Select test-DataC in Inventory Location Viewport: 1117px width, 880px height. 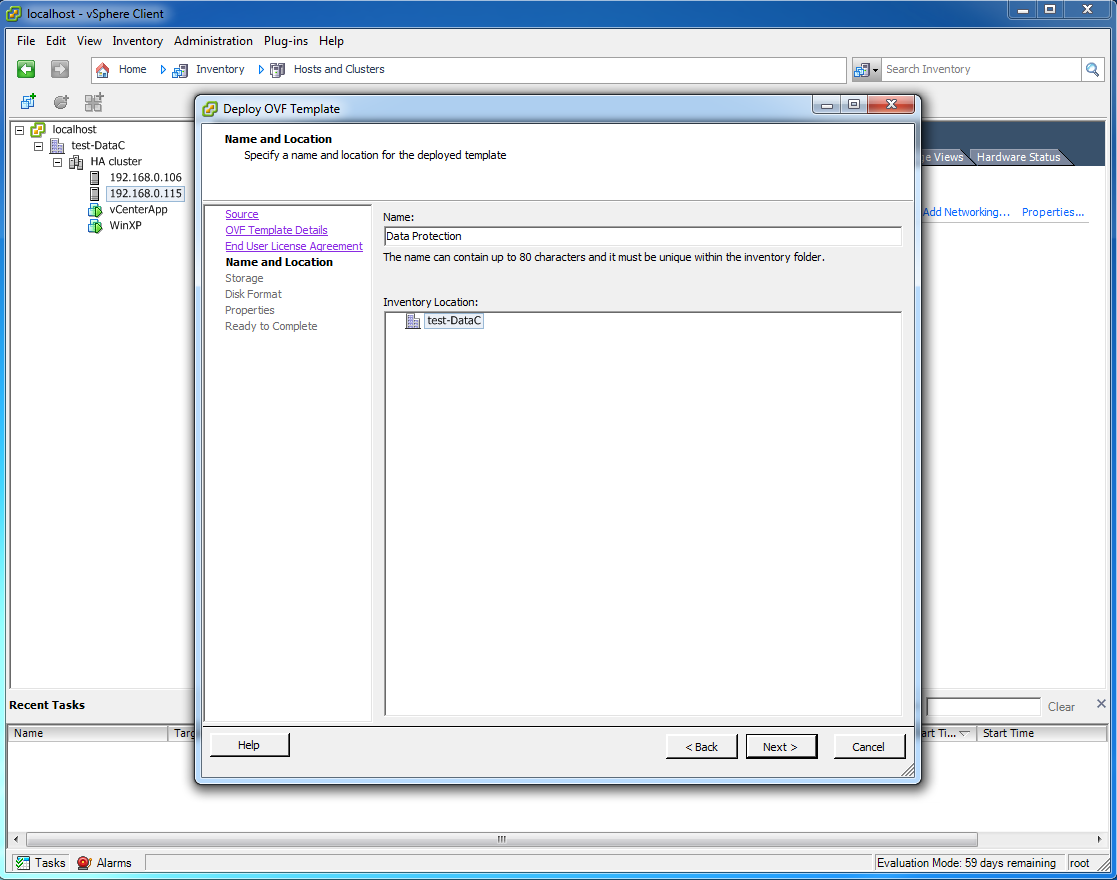point(454,321)
